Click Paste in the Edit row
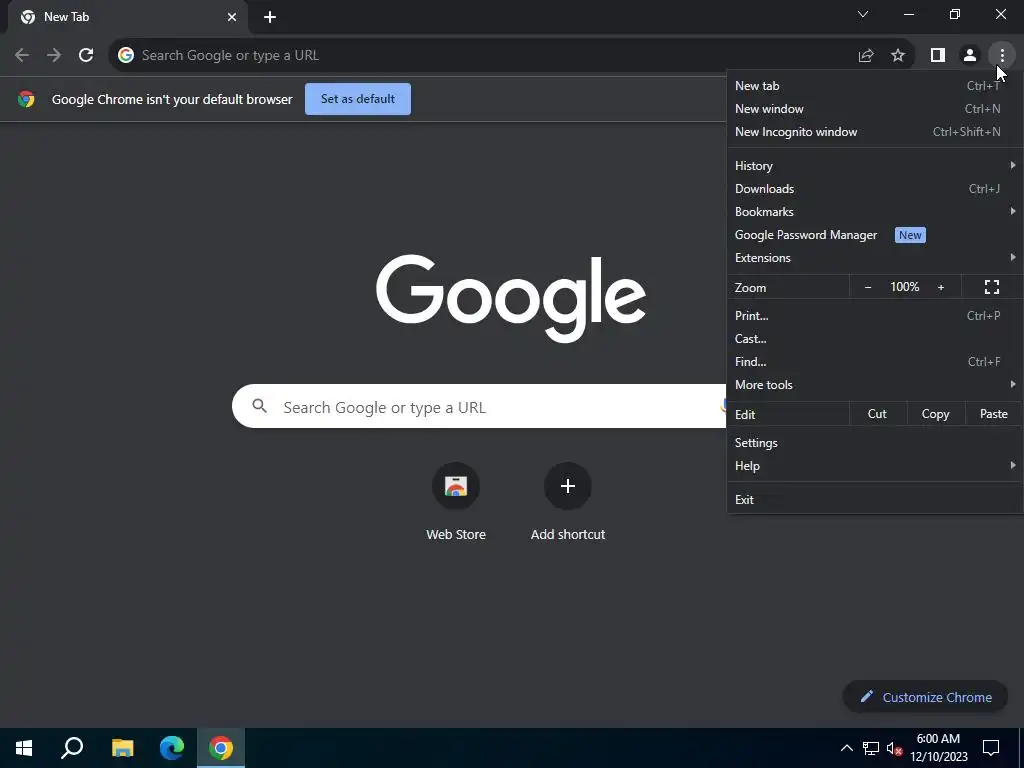Viewport: 1024px width, 768px height. click(994, 414)
